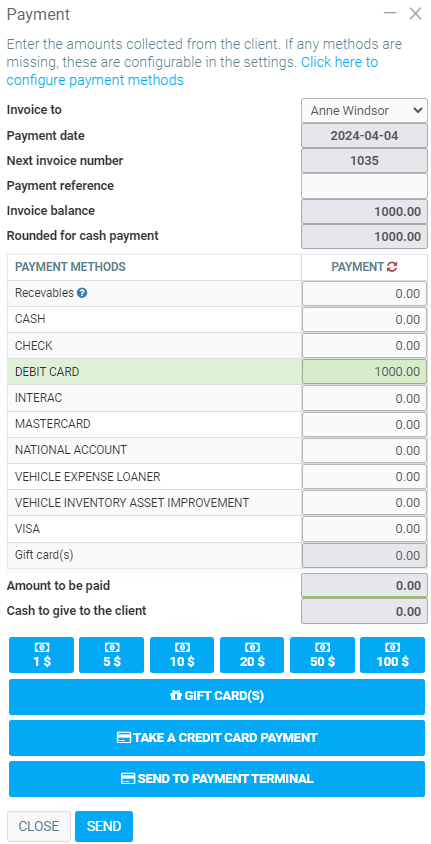This screenshot has width=431, height=844.
Task: Add a 5 $ cash bill
Action: (x=111, y=655)
